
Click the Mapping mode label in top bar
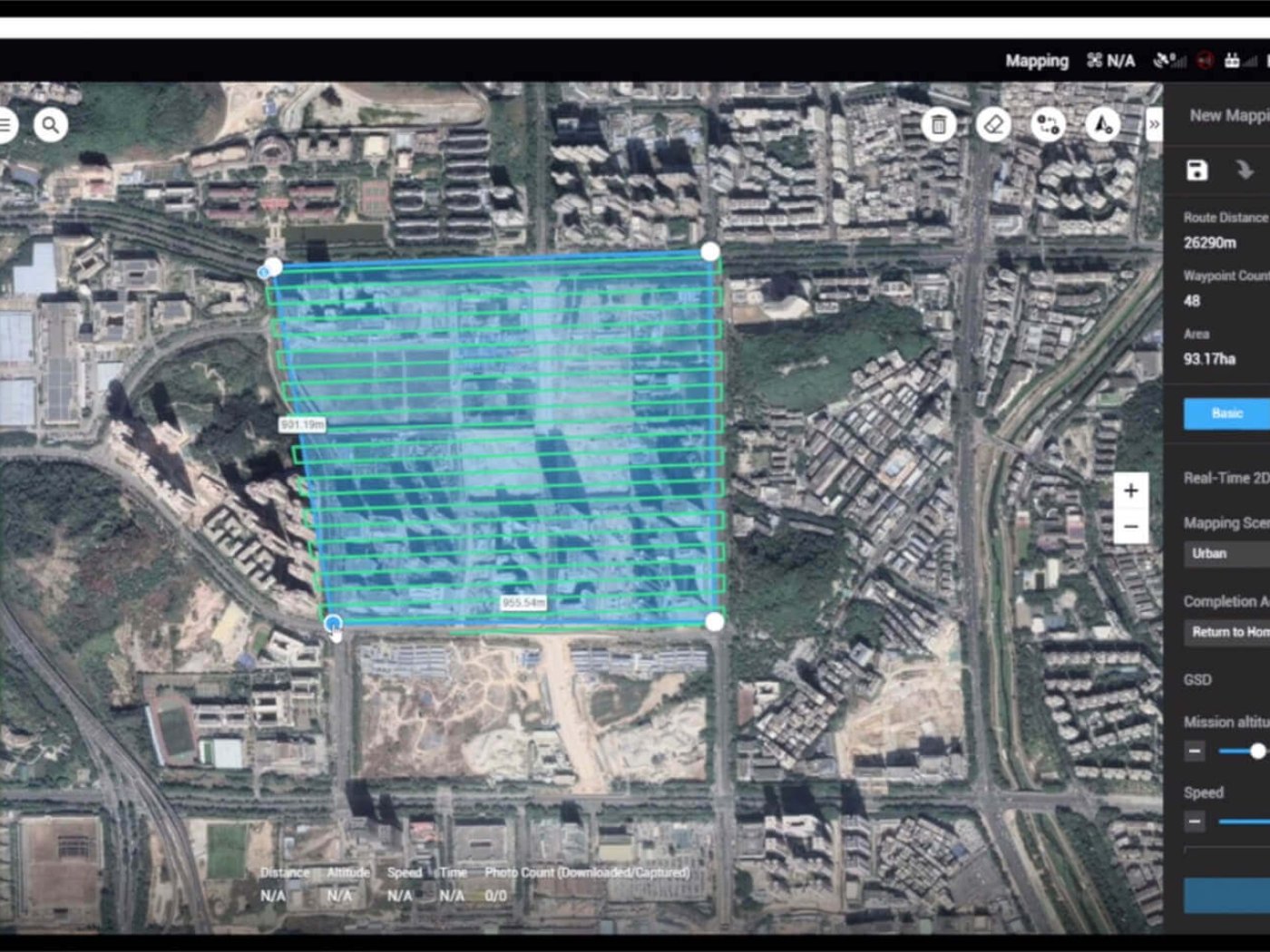click(1036, 61)
